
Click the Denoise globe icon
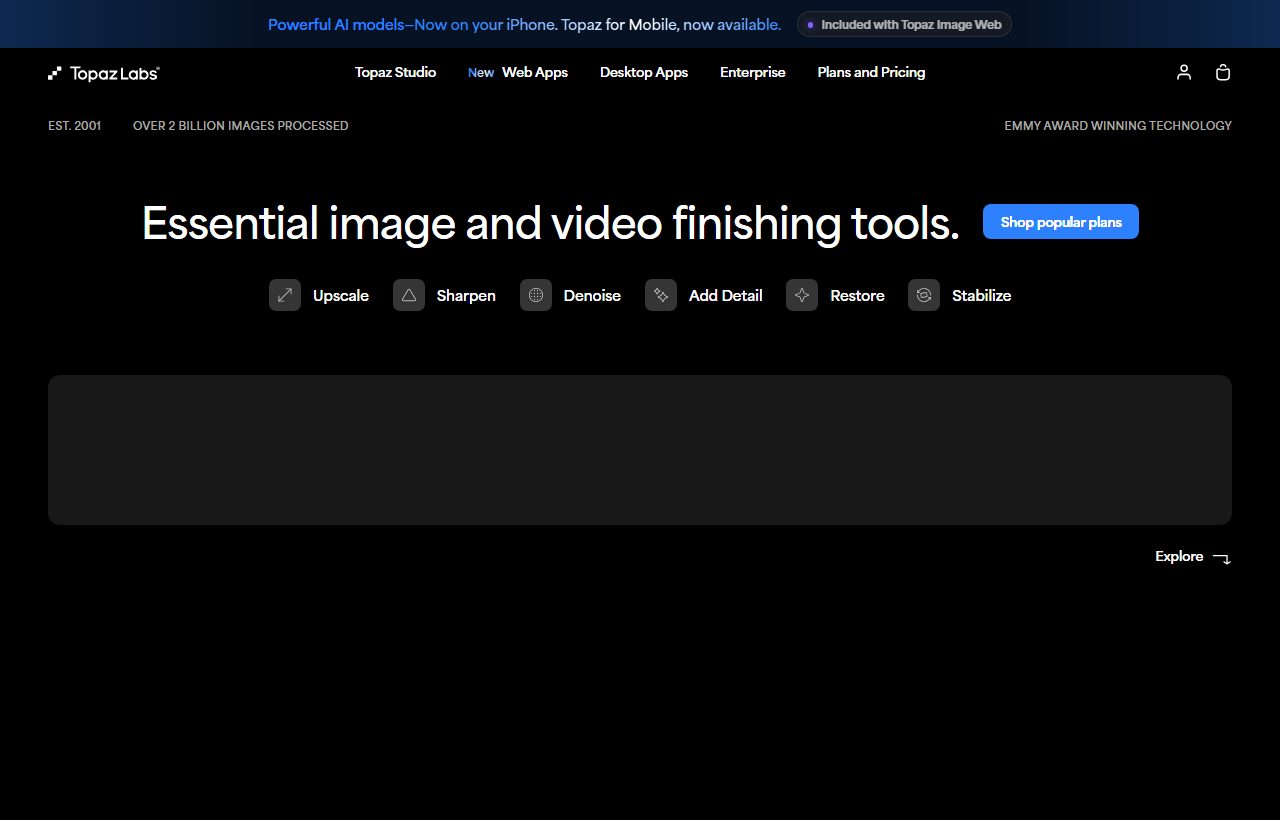pyautogui.click(x=536, y=295)
